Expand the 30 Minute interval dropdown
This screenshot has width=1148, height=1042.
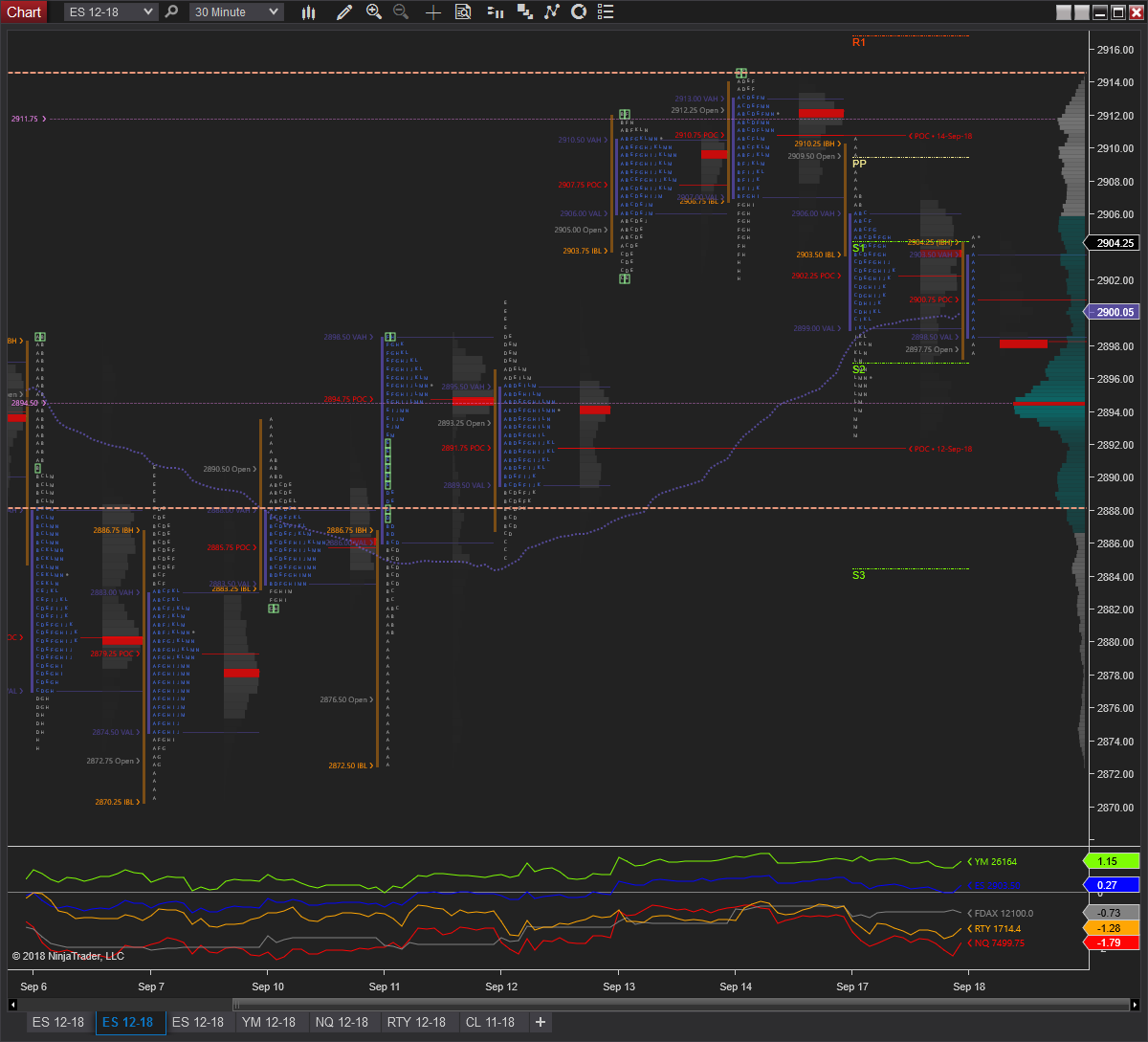pyautogui.click(x=236, y=11)
